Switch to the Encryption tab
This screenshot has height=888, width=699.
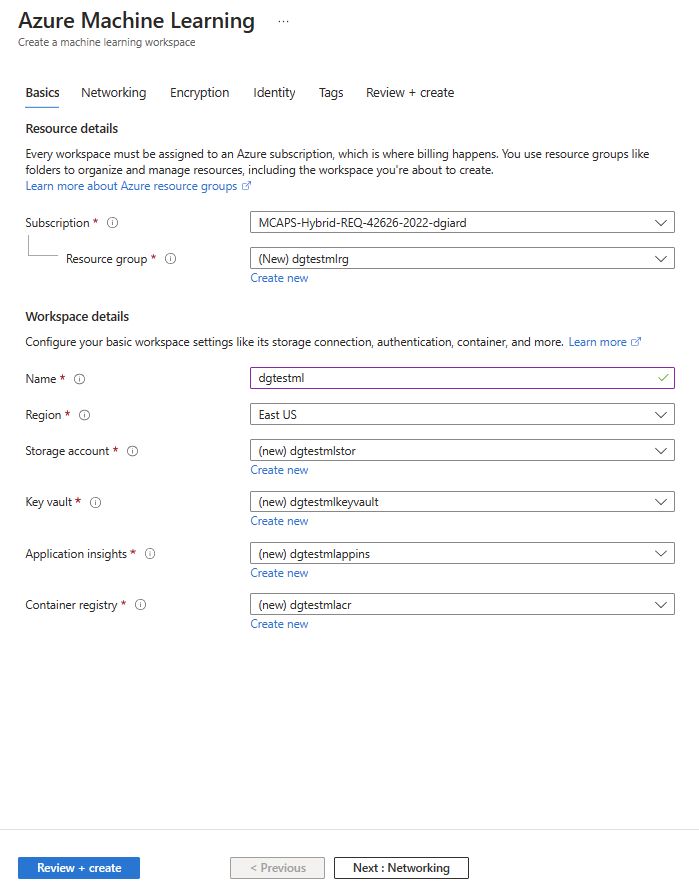tap(199, 93)
